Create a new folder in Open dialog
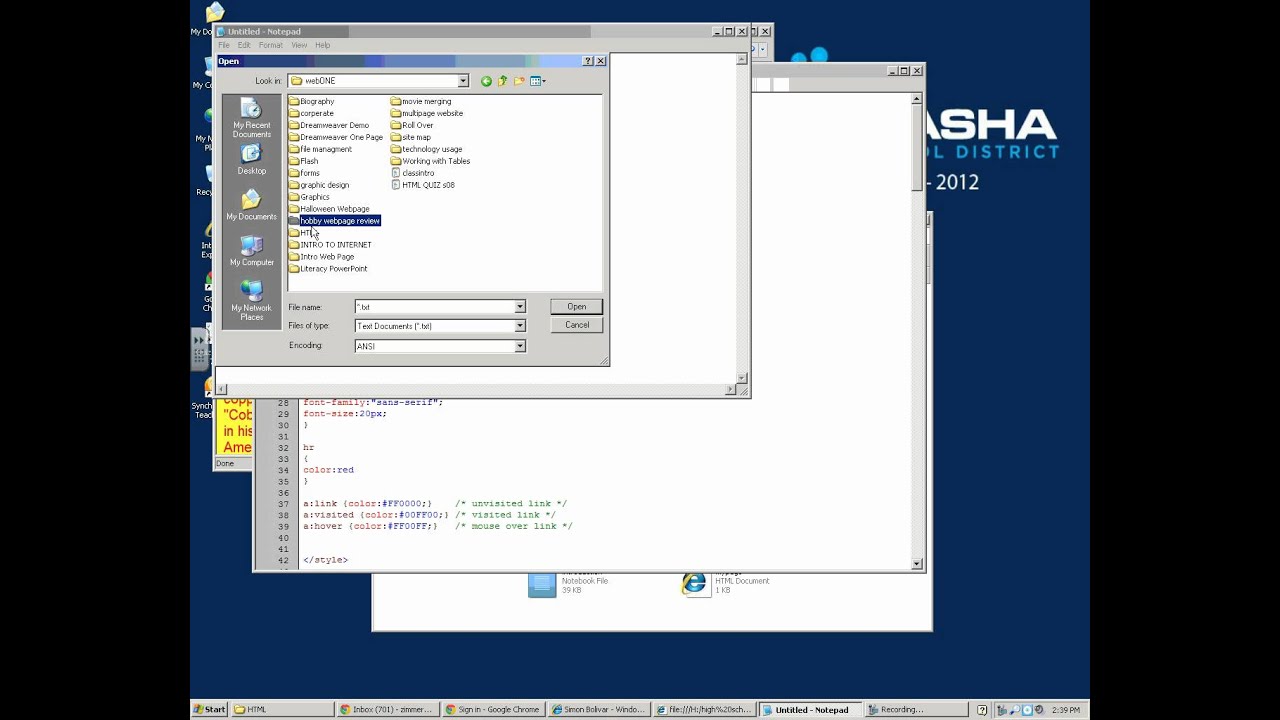This screenshot has height=720, width=1280. (519, 81)
